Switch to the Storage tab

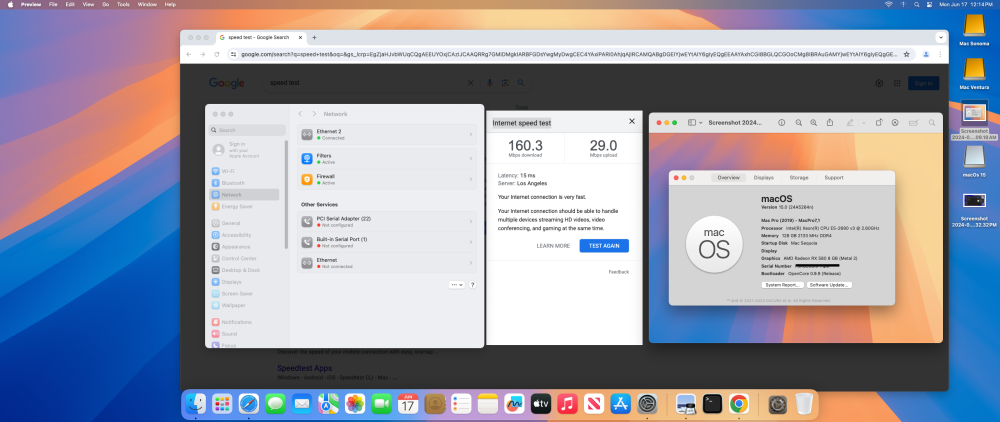(798, 178)
